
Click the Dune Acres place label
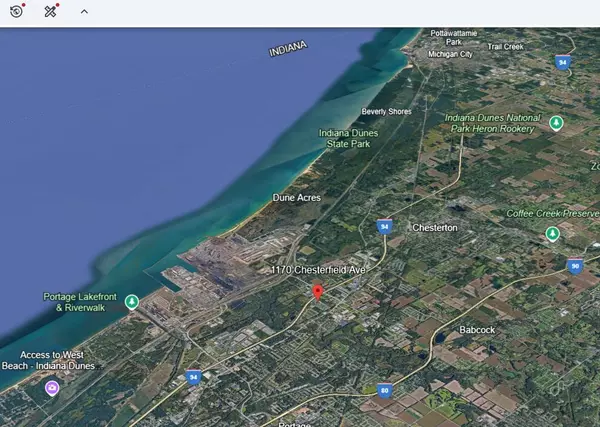click(297, 197)
